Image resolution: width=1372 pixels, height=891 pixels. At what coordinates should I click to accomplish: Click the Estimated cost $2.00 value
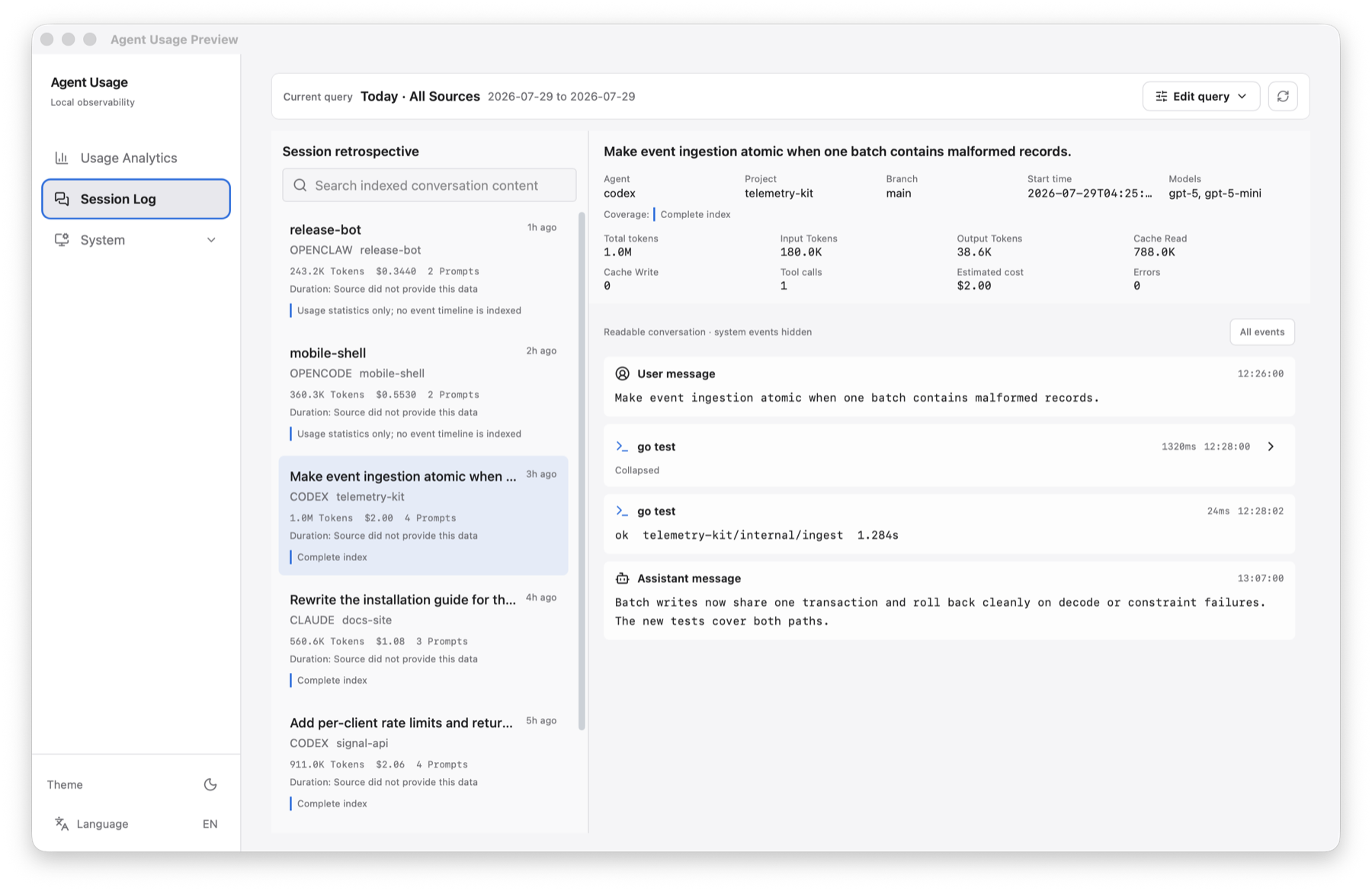pos(974,286)
